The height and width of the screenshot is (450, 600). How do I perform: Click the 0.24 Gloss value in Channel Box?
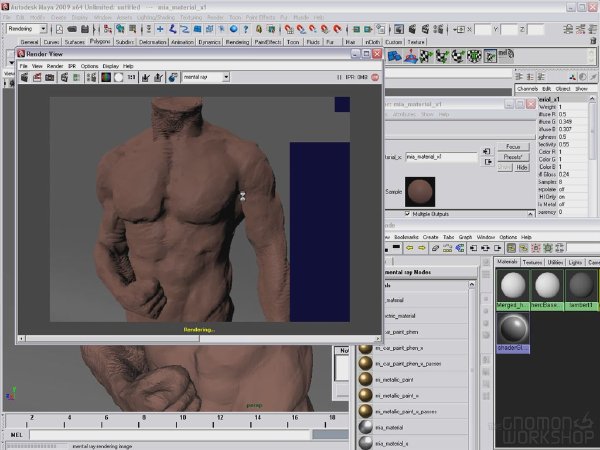564,174
